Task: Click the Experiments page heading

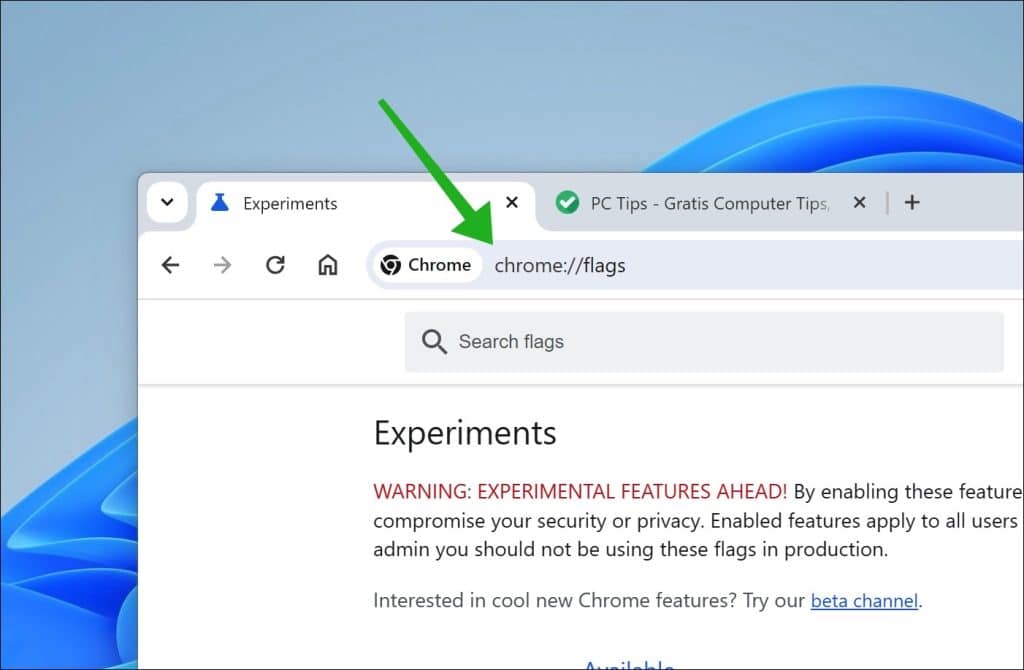Action: point(465,434)
